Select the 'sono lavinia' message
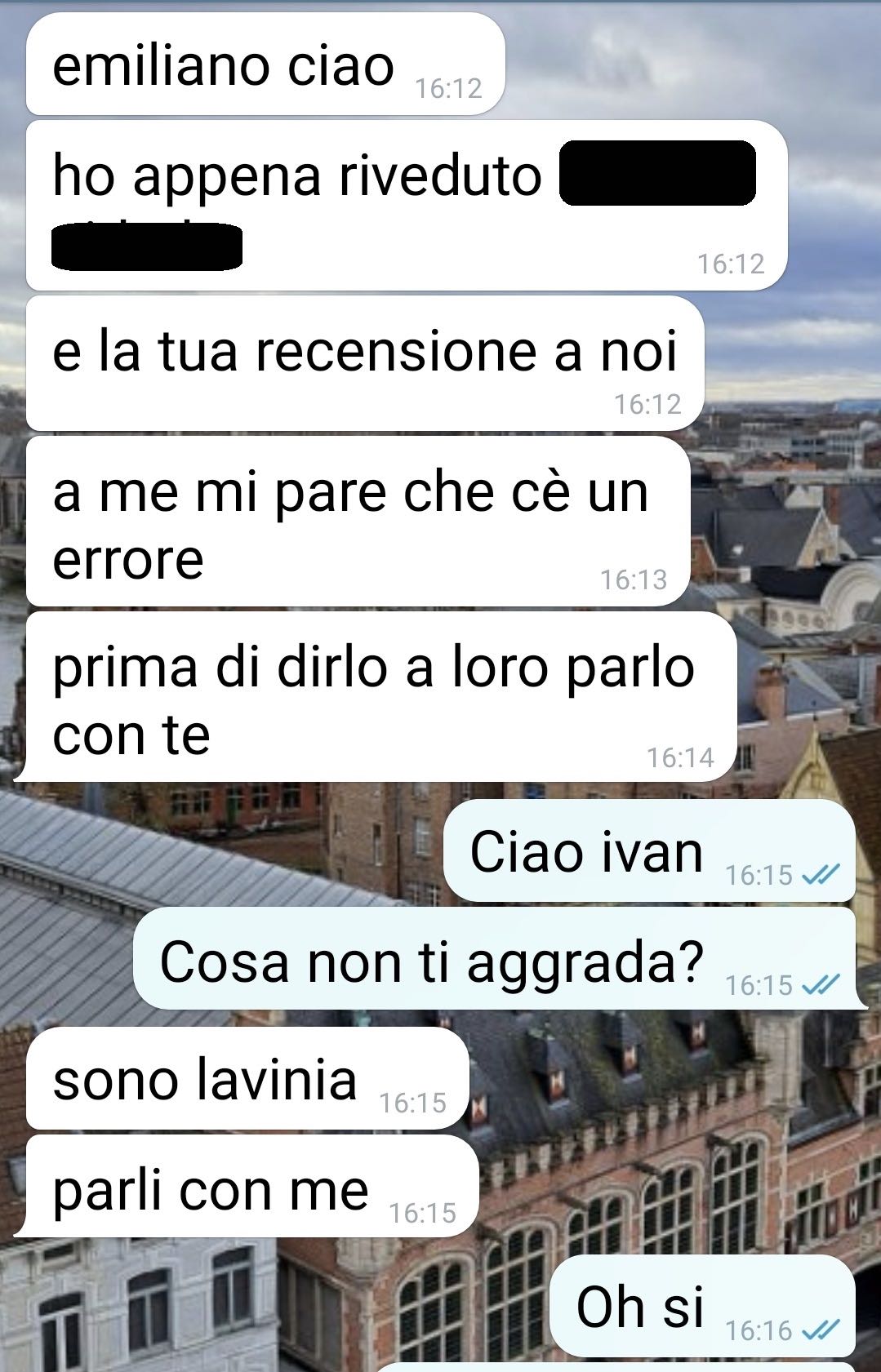Viewport: 881px width, 1372px height. (247, 1078)
